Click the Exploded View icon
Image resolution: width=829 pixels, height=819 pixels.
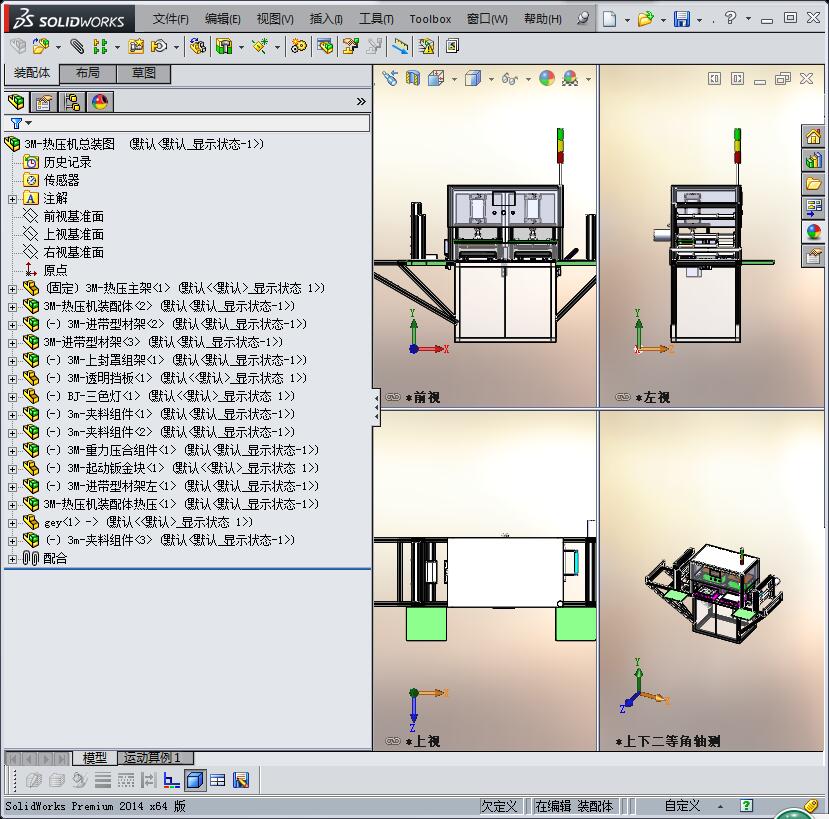coord(351,47)
